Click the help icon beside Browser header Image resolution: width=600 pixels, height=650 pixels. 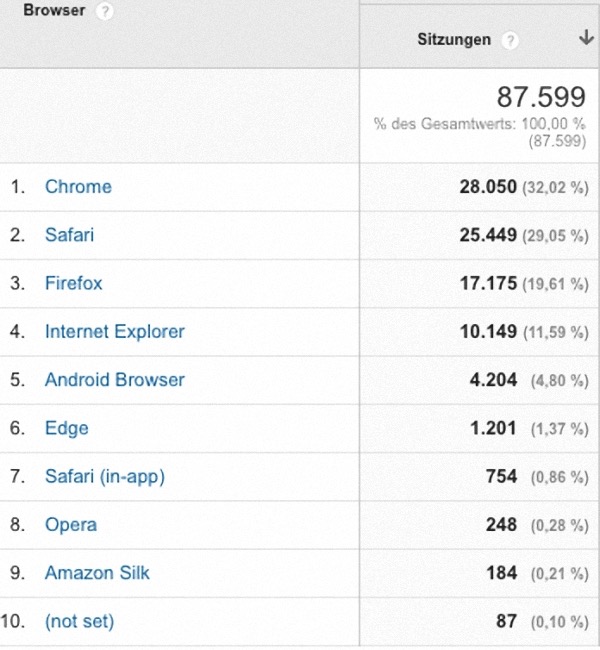pyautogui.click(x=104, y=12)
